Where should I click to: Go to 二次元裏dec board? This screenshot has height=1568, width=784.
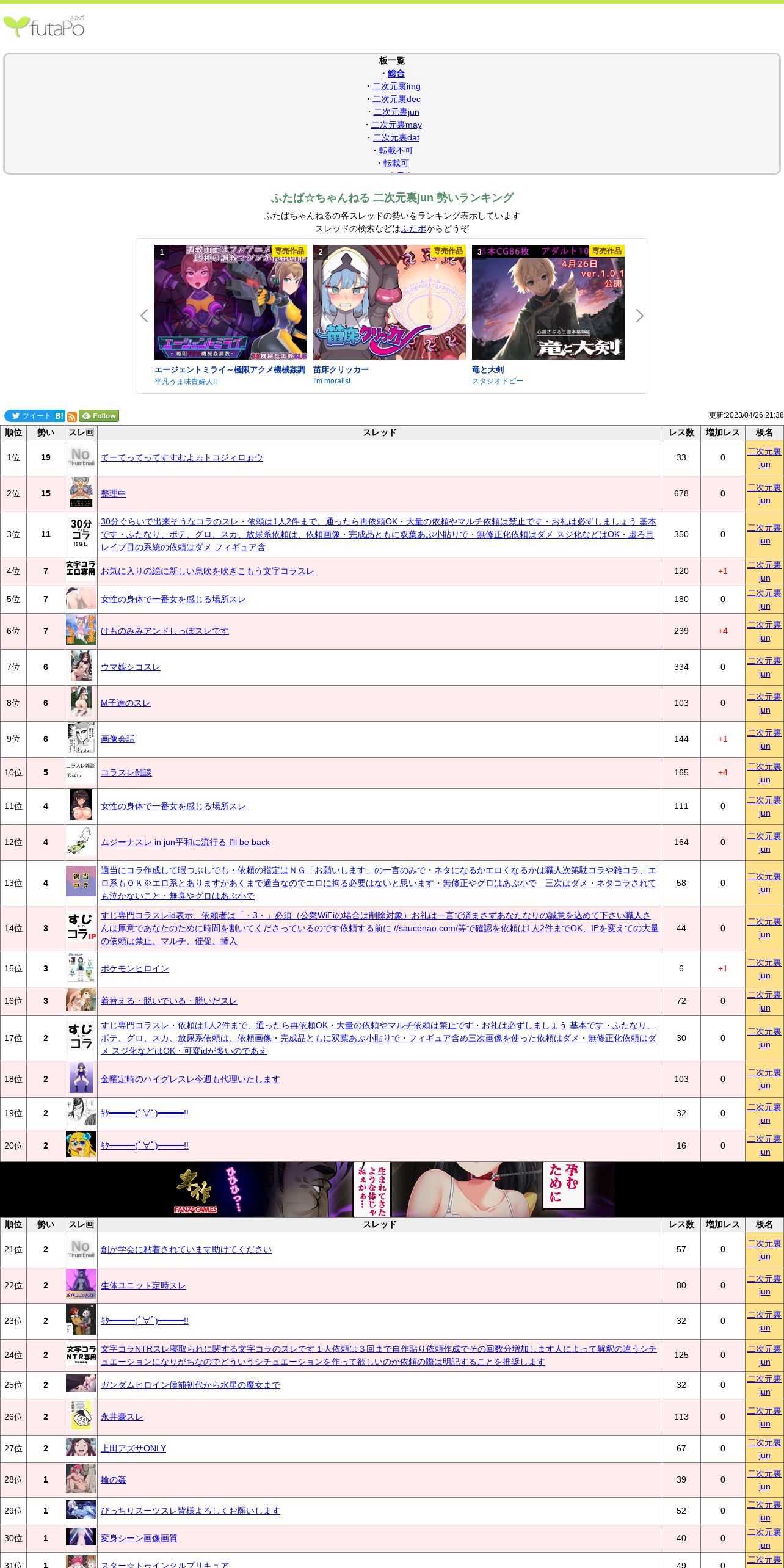tap(396, 99)
